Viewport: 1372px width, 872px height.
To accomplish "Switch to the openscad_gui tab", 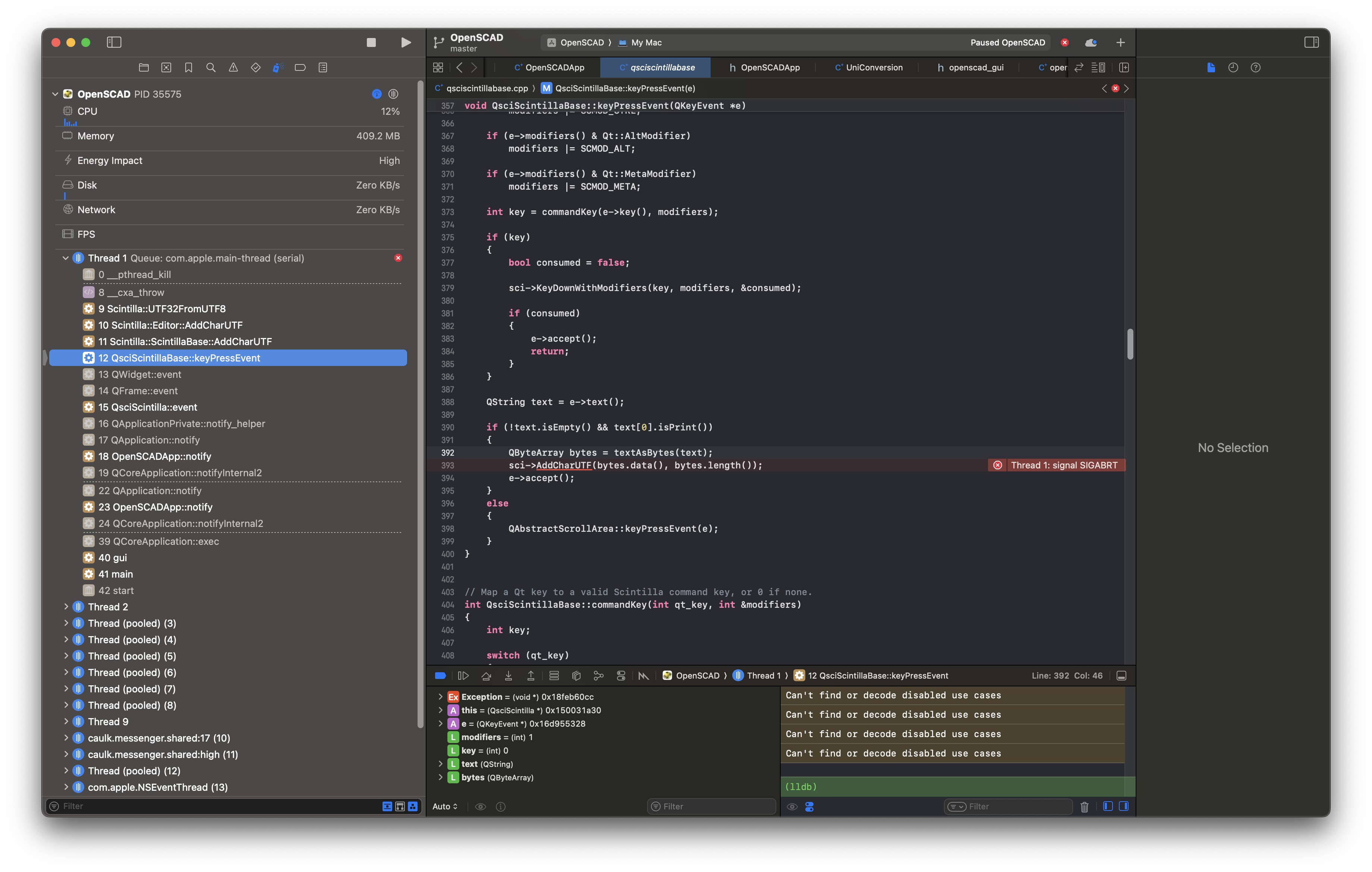I will click(x=970, y=67).
